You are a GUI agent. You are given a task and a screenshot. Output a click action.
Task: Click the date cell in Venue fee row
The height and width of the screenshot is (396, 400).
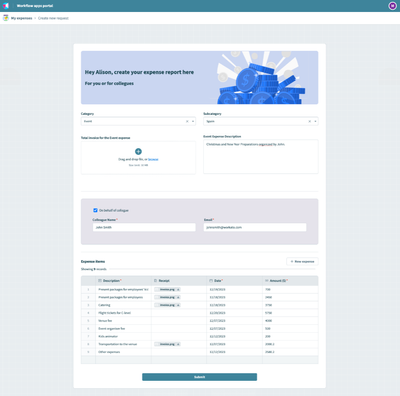[235, 321]
